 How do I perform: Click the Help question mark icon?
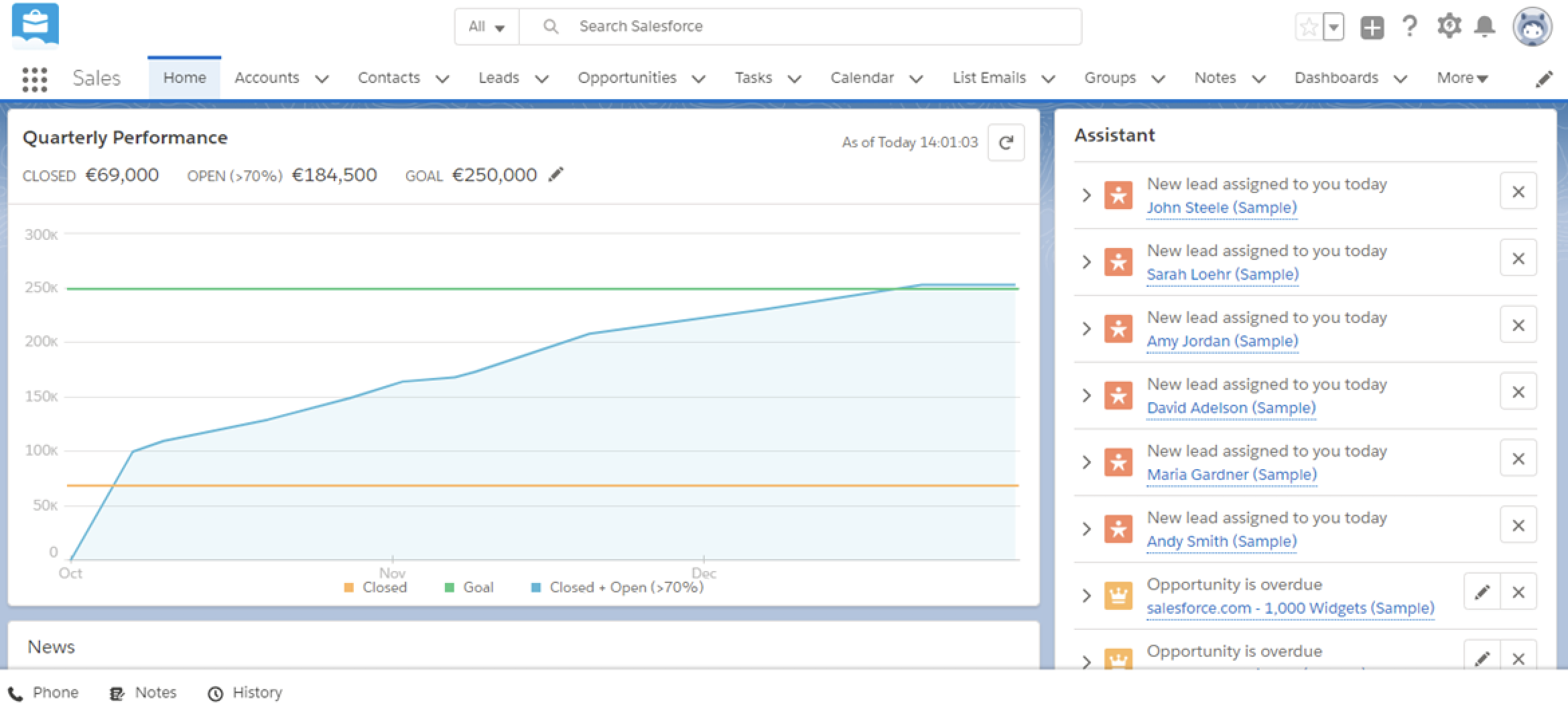[x=1410, y=27]
